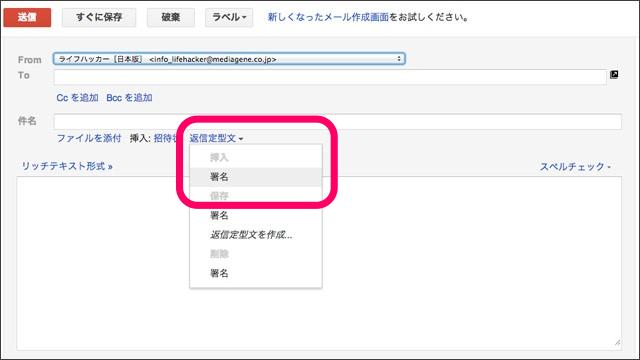Select 署名 under the 保存 section

tap(256, 215)
